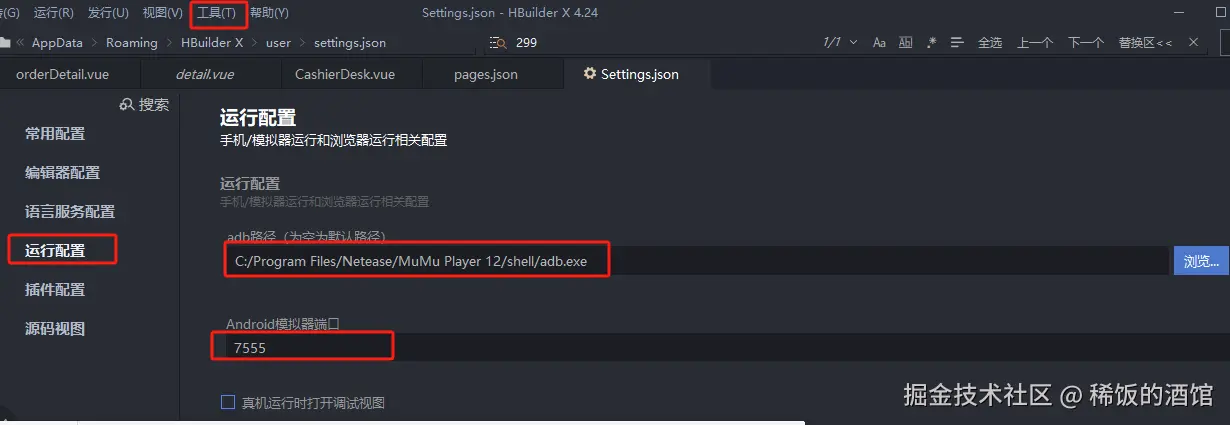Screen dimensions: 1230x425
Task: Enable 真机运行时打开调试视图 checkbox
Action: tap(227, 402)
